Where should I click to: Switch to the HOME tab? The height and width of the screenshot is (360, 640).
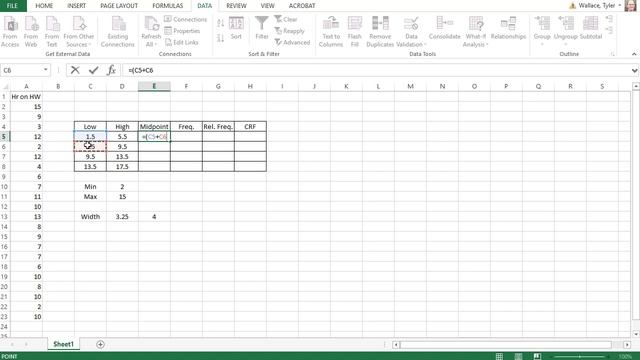pos(44,6)
